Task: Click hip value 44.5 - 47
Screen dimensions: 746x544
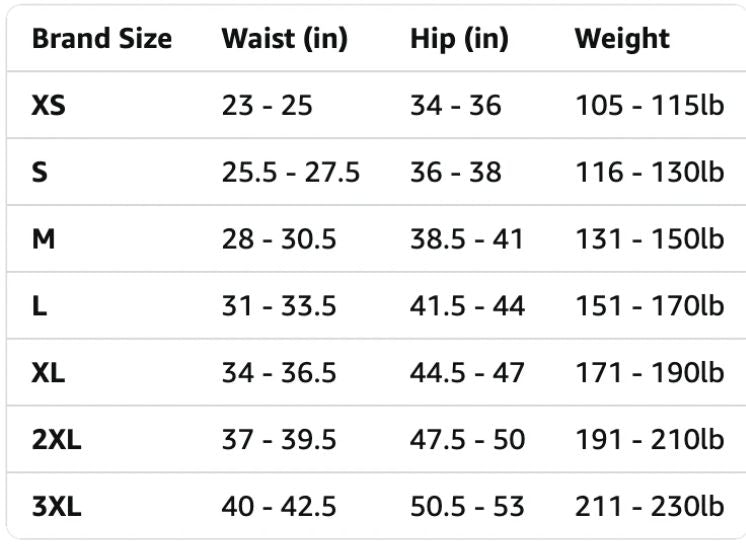Action: point(467,373)
